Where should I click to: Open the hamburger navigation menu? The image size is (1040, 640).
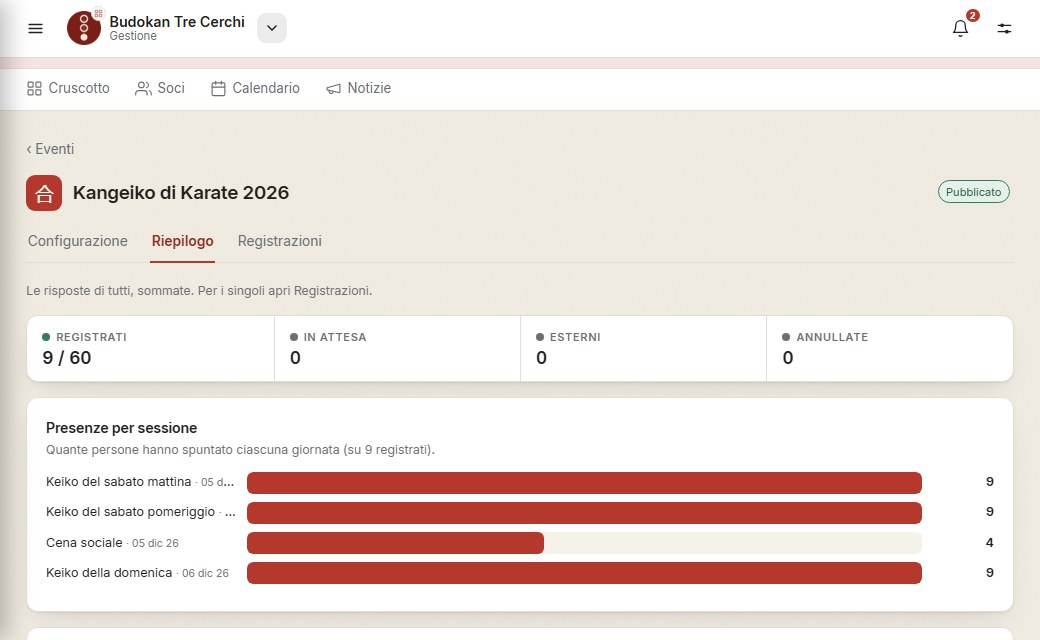click(x=35, y=28)
